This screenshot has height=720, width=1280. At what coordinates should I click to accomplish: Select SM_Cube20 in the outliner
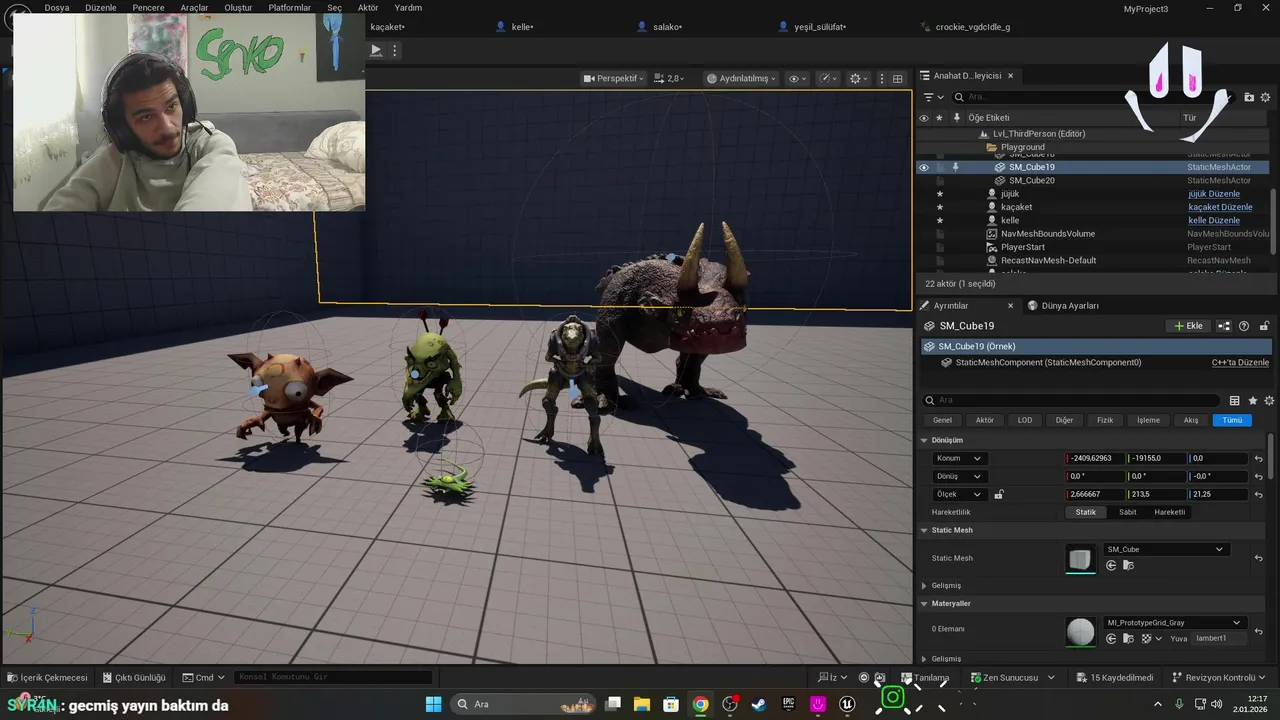(x=1032, y=180)
